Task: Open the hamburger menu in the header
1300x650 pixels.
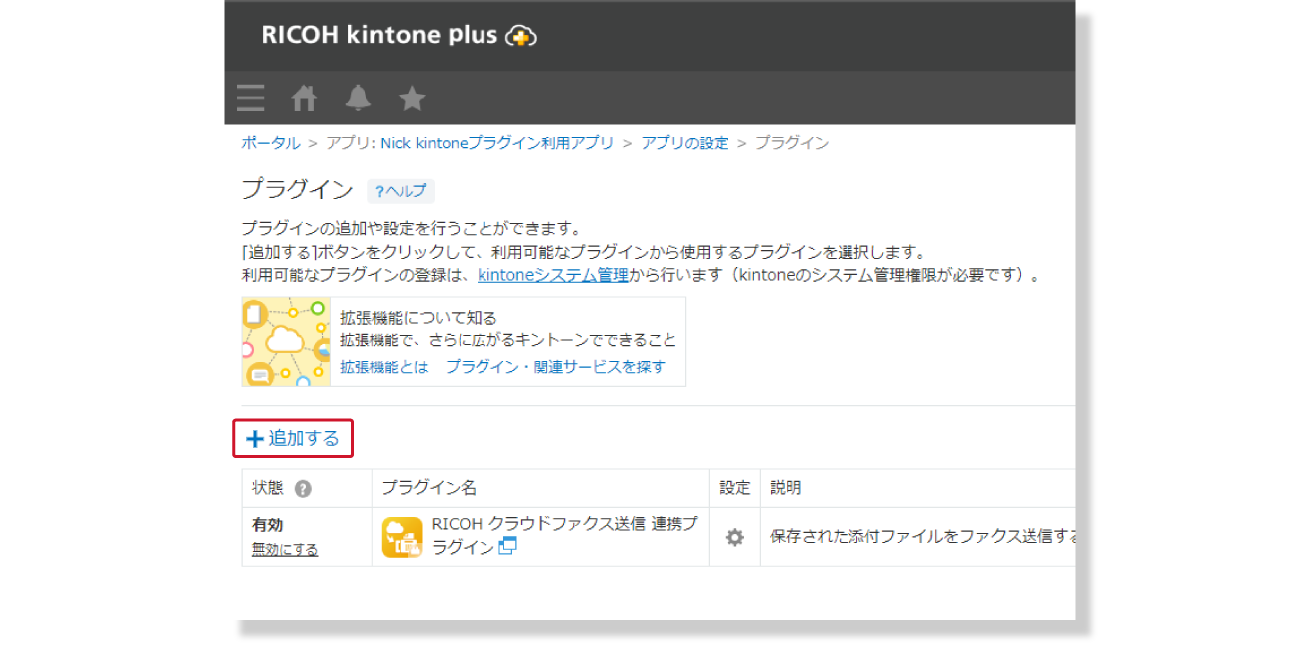Action: [x=251, y=98]
